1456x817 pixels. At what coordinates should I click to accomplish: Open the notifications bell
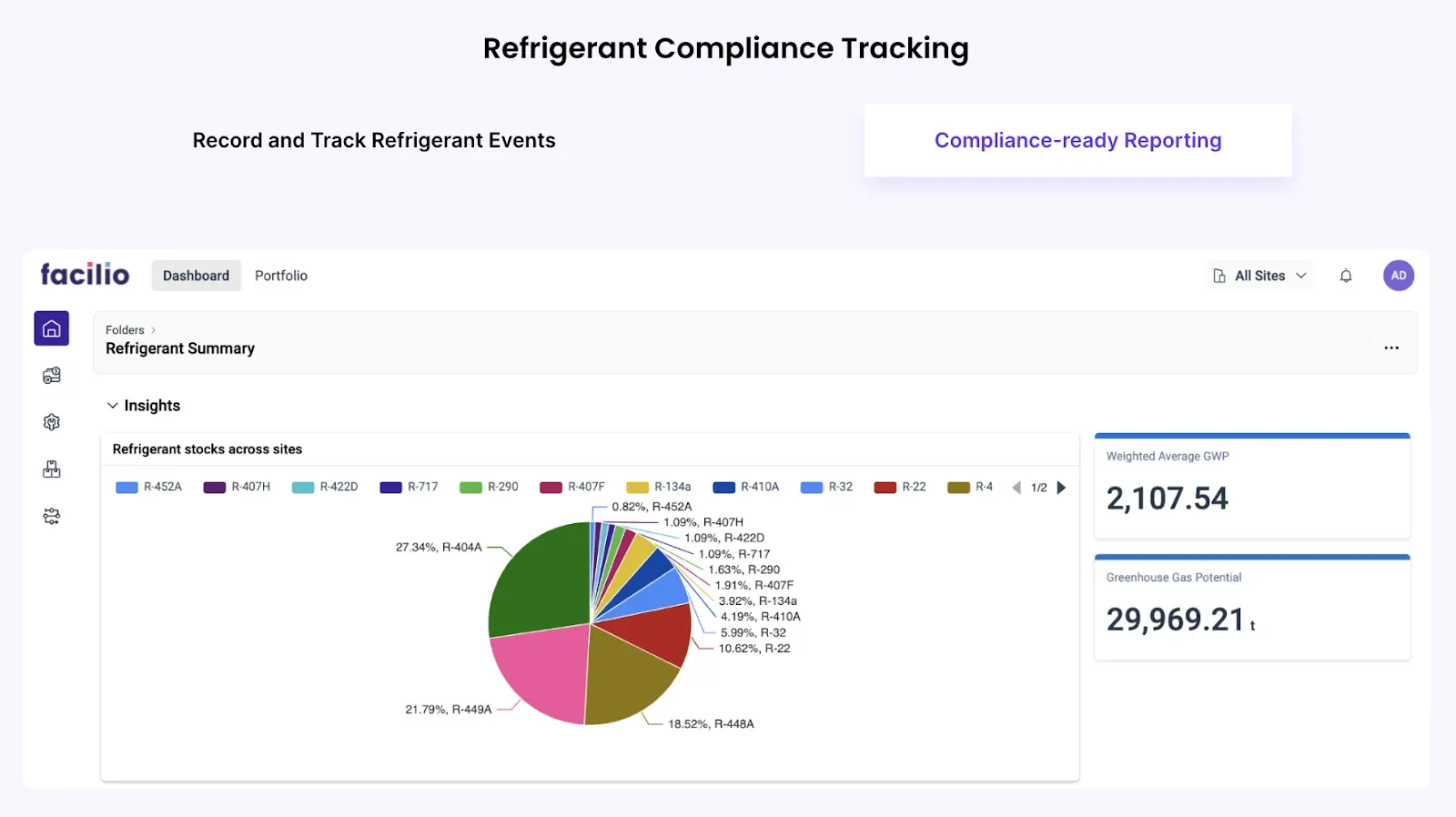click(x=1346, y=276)
